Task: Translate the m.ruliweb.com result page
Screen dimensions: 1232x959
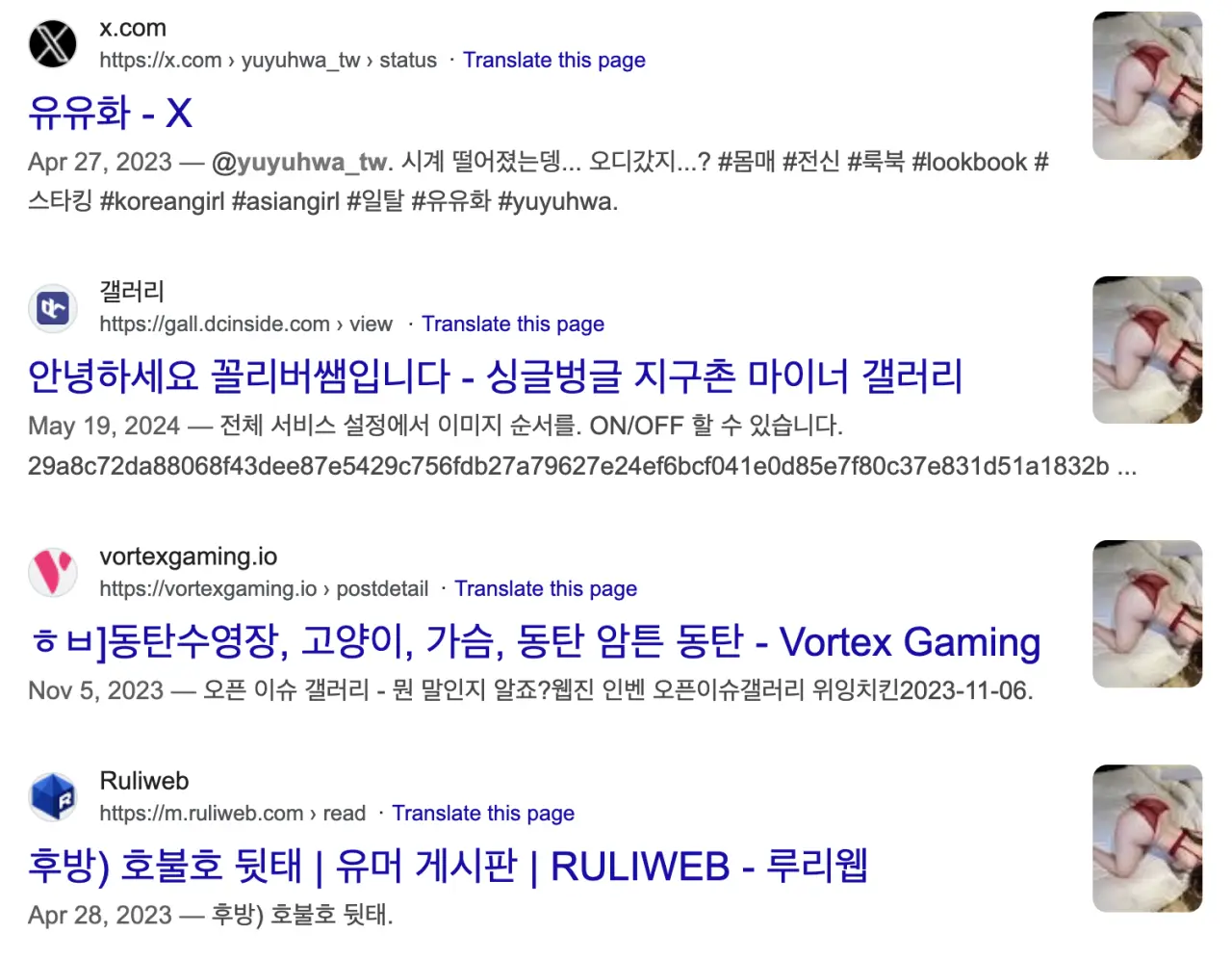Action: click(x=483, y=813)
